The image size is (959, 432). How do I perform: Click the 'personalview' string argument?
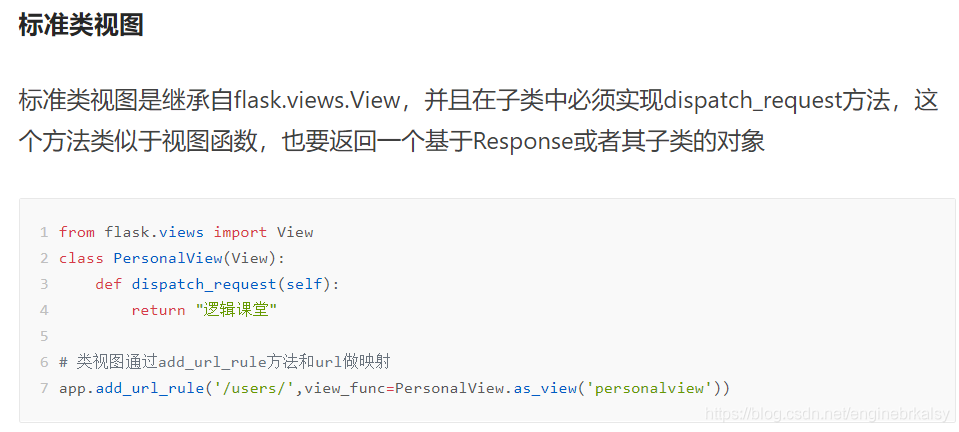(x=653, y=388)
